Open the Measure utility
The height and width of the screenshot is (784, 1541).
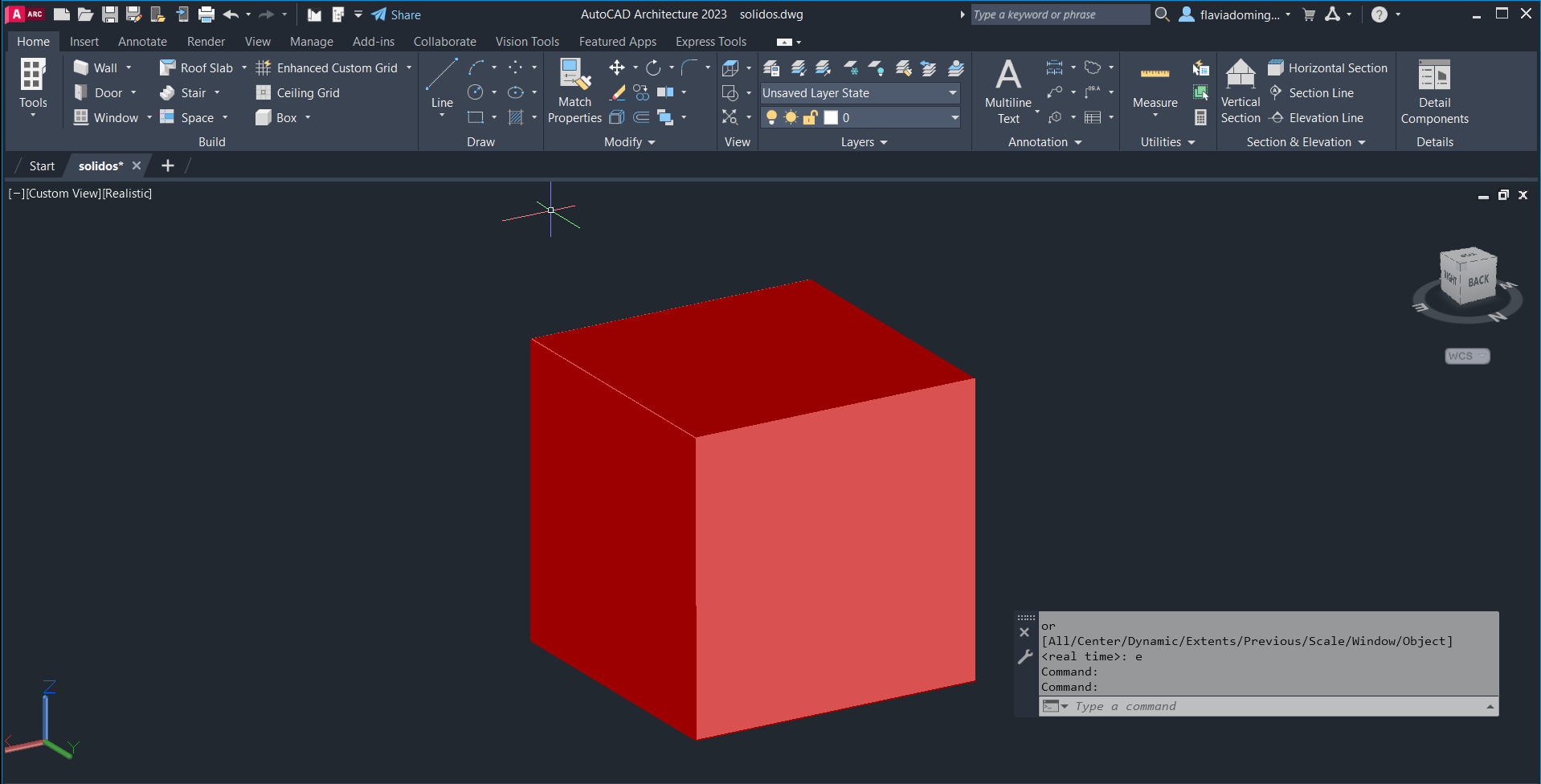[1155, 87]
